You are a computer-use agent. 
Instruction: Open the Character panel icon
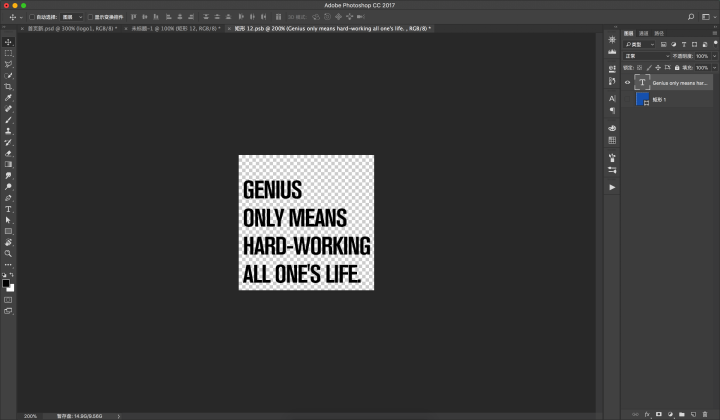(612, 99)
